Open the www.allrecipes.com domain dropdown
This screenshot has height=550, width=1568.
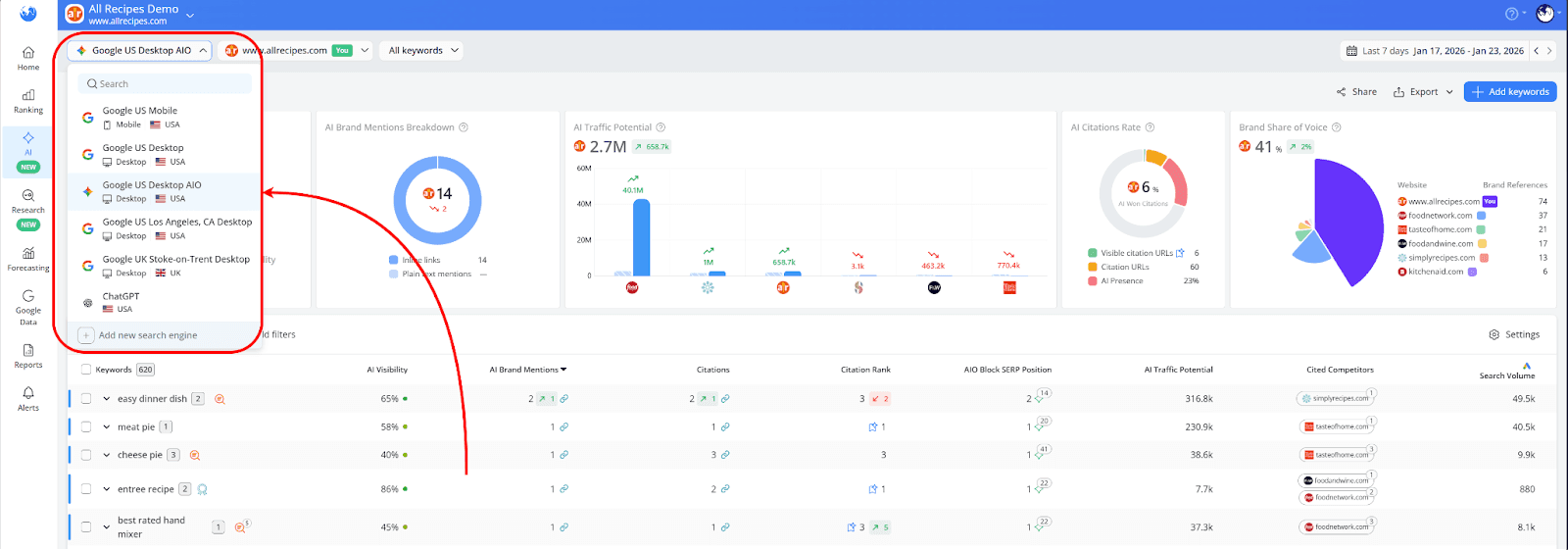click(298, 50)
